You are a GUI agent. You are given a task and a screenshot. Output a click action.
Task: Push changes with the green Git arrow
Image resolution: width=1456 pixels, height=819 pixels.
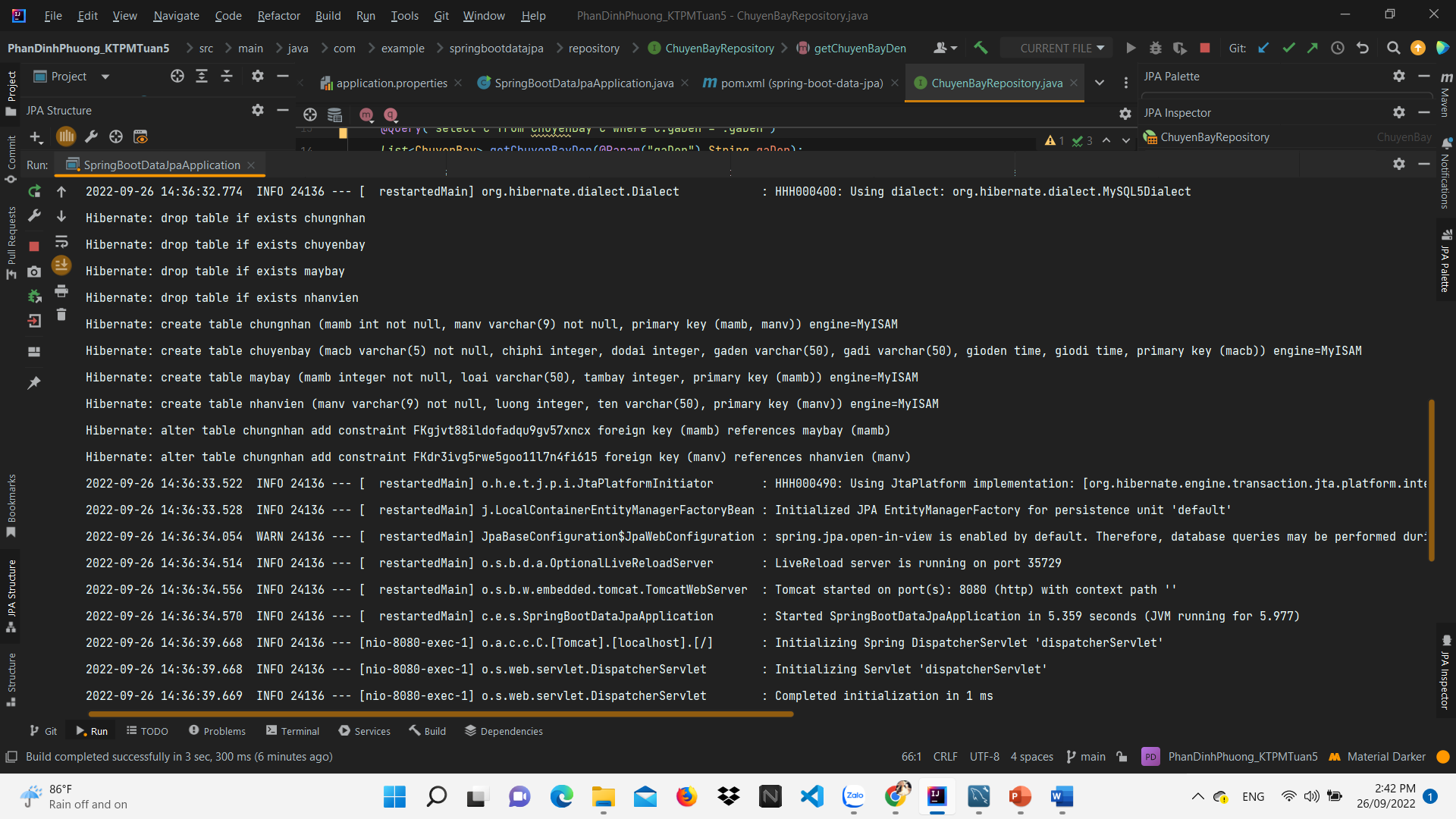(1313, 47)
